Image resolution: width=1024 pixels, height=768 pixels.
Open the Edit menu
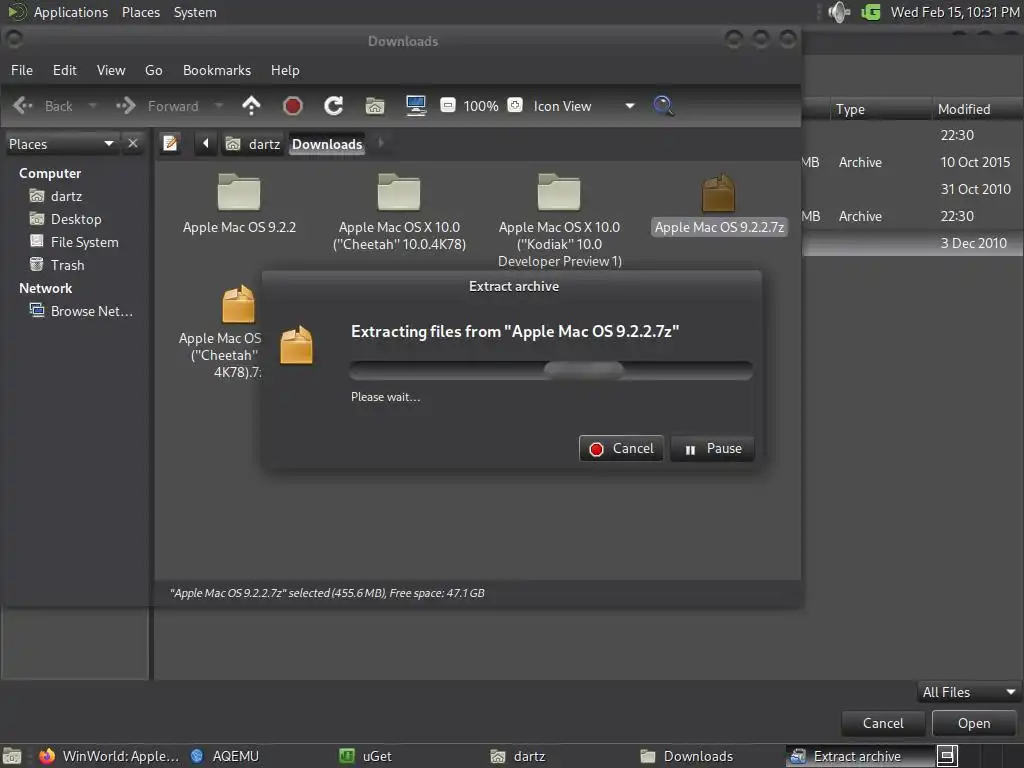(x=65, y=70)
